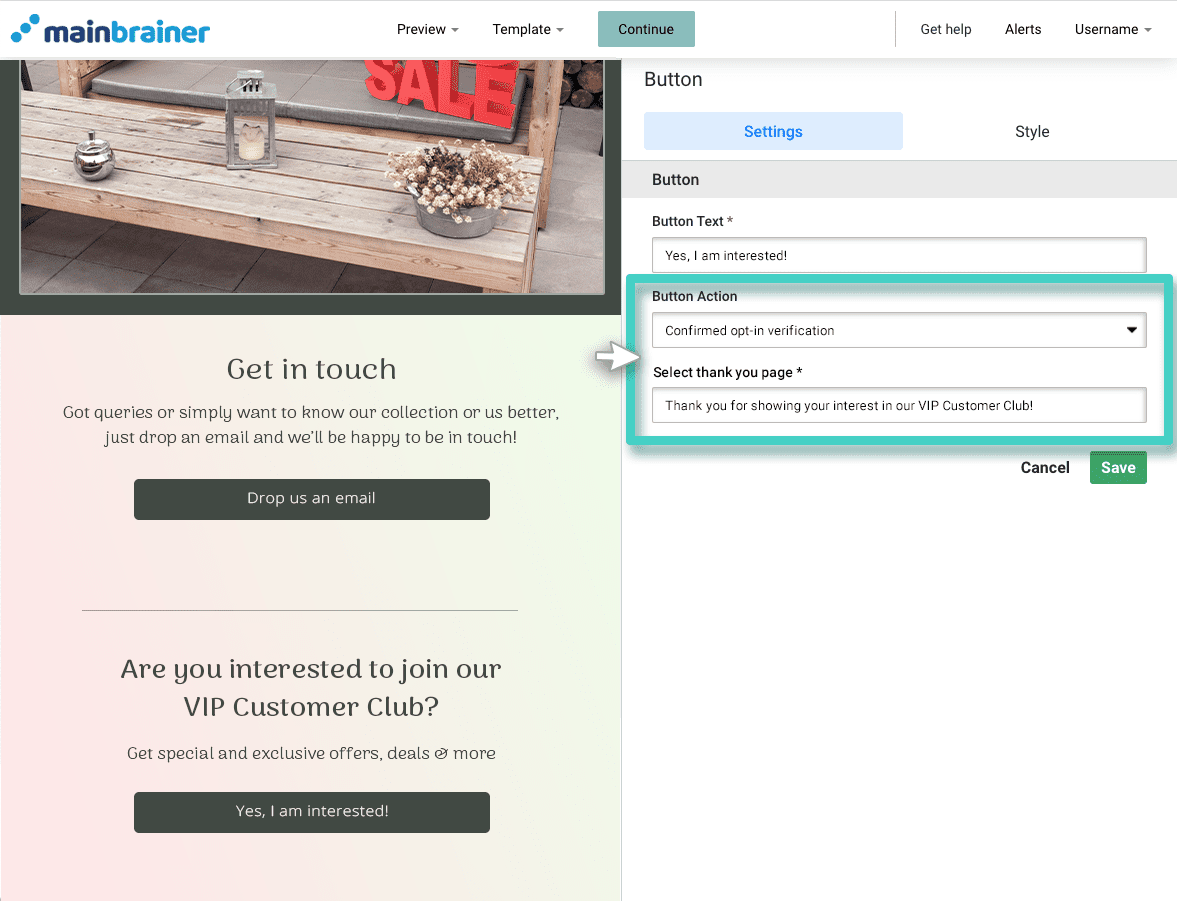The image size is (1177, 901).
Task: Click the Drop us an email button
Action: 312,499
